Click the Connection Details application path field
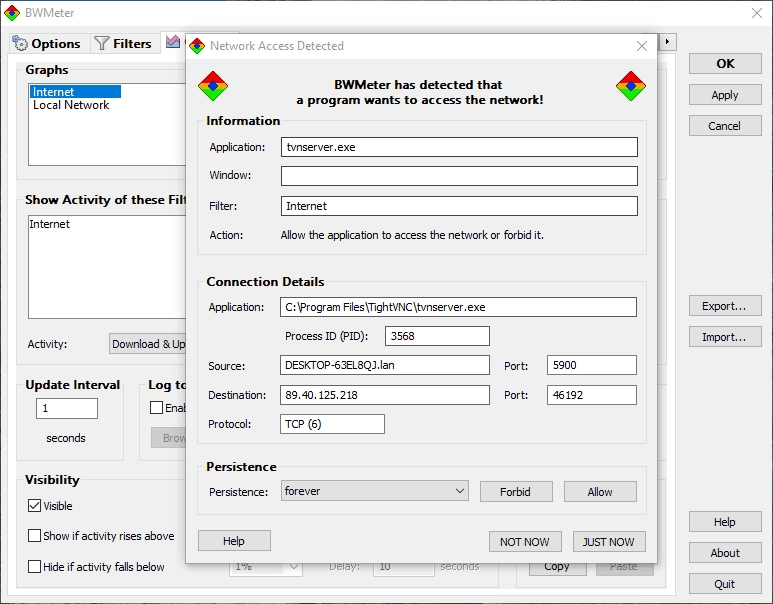Viewport: 773px width, 604px height. 458,307
